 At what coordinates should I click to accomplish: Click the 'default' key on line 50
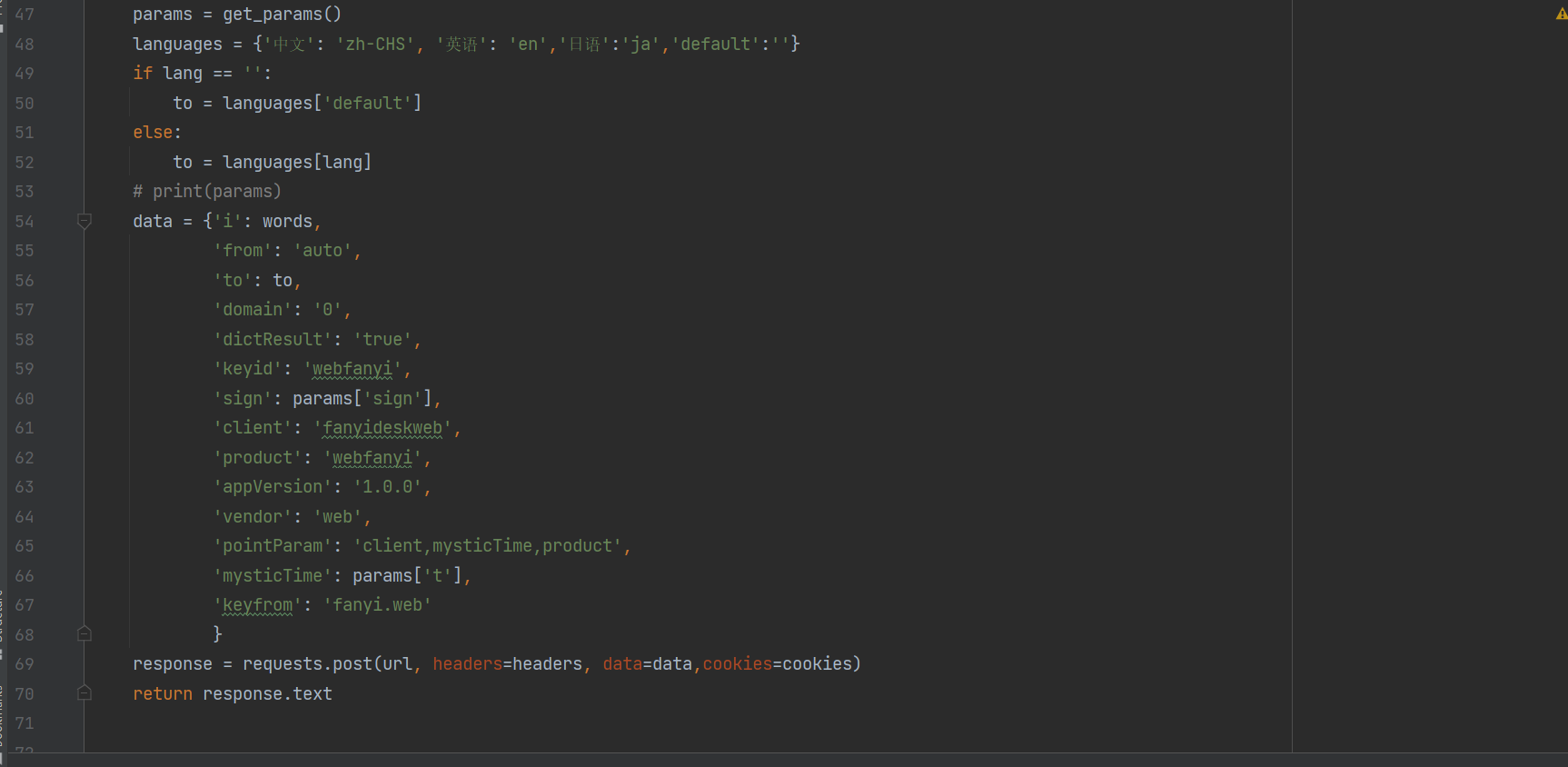click(x=368, y=104)
